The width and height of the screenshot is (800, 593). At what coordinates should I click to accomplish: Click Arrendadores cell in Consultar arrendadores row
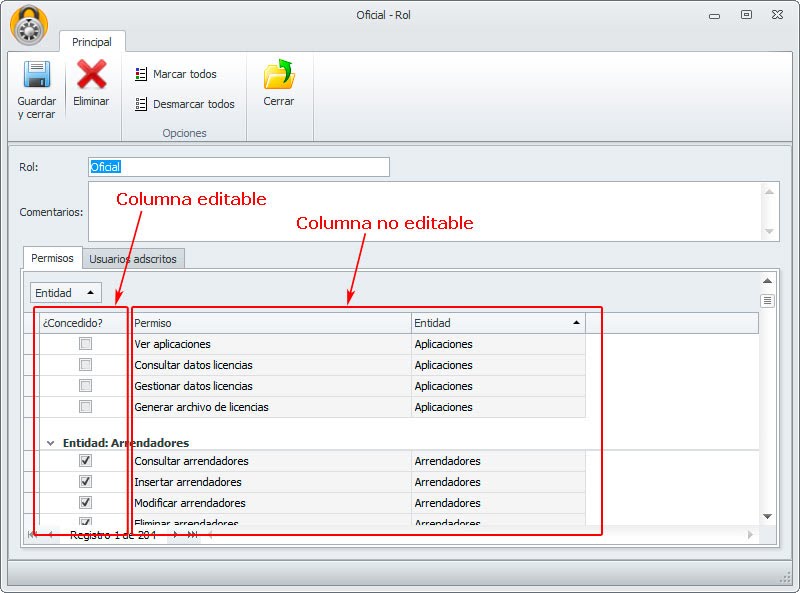click(x=498, y=461)
